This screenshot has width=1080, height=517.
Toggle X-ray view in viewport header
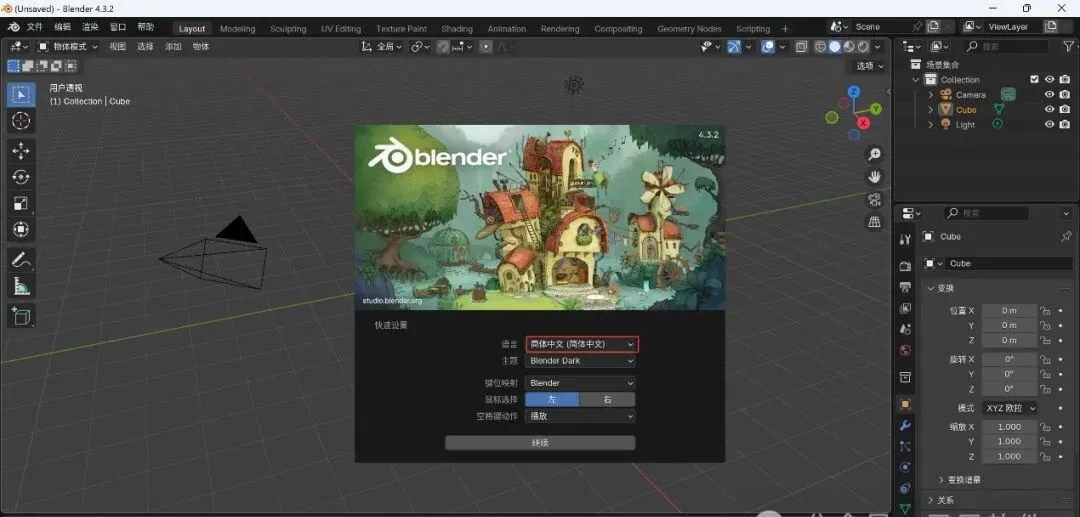point(801,47)
